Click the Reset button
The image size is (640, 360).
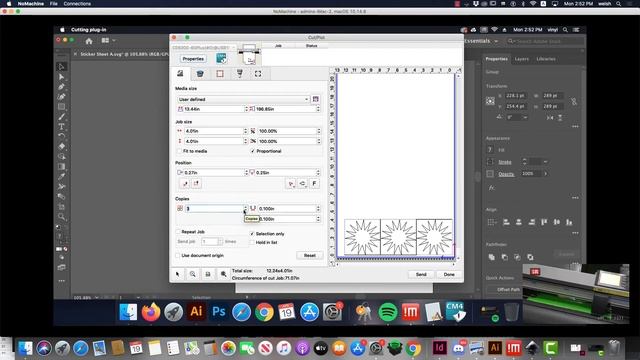(309, 256)
